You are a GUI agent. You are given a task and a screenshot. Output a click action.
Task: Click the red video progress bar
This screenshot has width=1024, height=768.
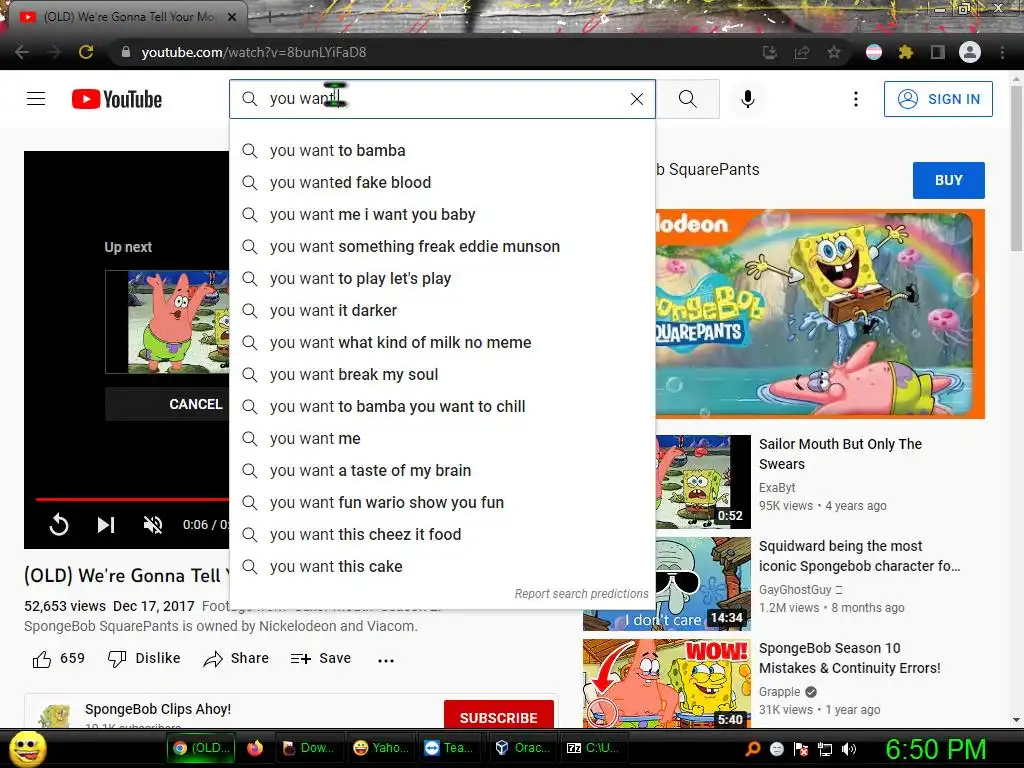(x=132, y=499)
